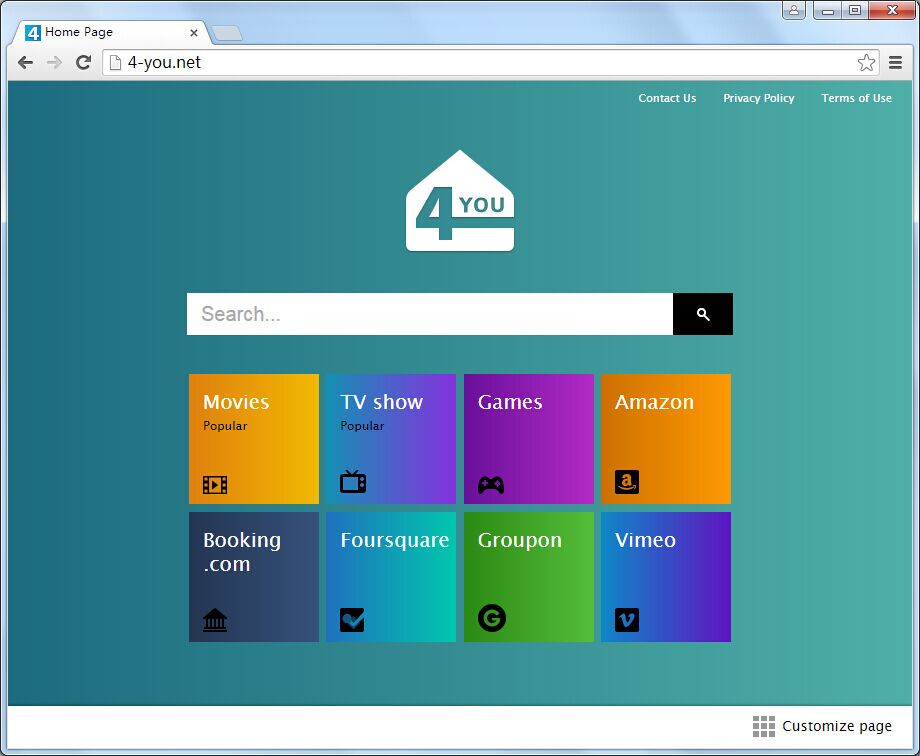
Task: Click Popular label under Movies
Action: coord(225,426)
